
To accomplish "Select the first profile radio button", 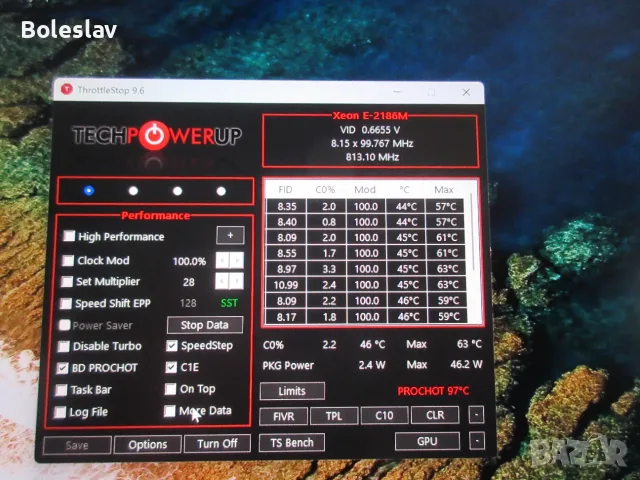I will click(x=89, y=191).
